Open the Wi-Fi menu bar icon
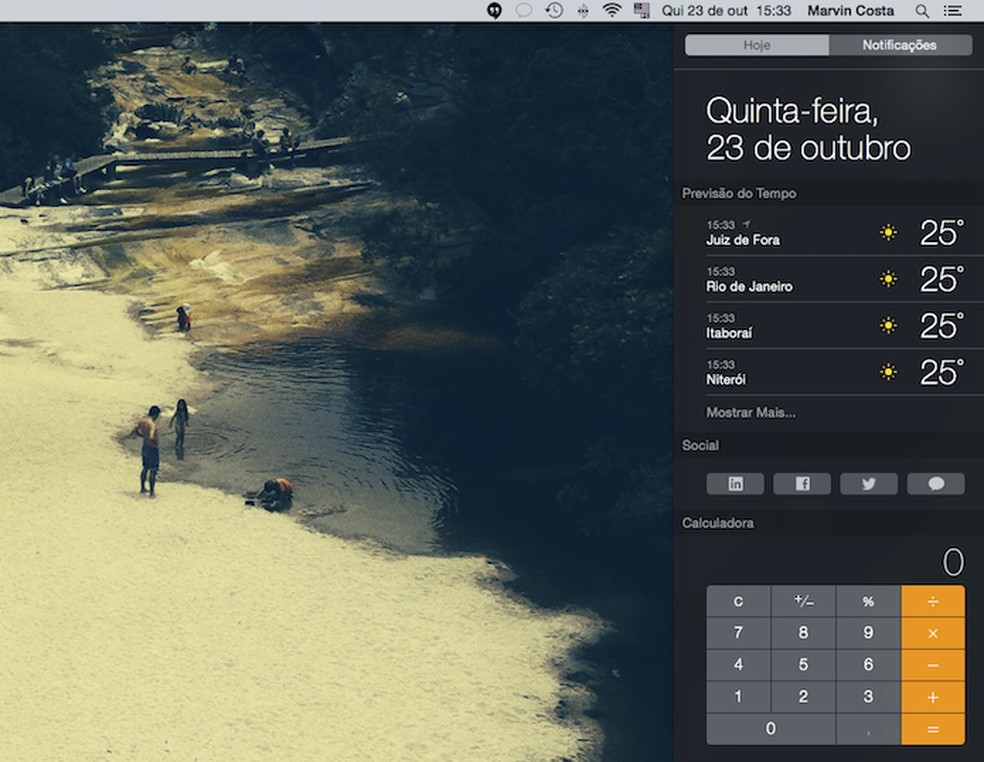The height and width of the screenshot is (762, 984). (611, 11)
